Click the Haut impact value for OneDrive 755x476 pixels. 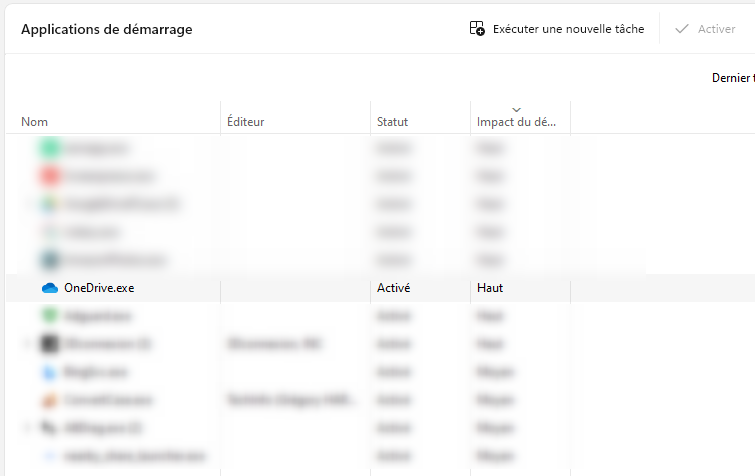490,288
